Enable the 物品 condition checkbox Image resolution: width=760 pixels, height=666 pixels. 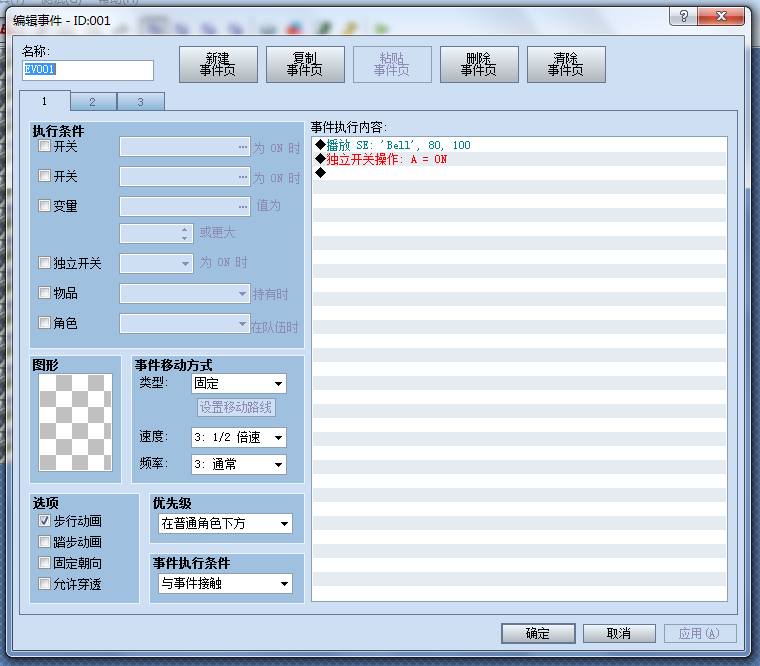44,293
